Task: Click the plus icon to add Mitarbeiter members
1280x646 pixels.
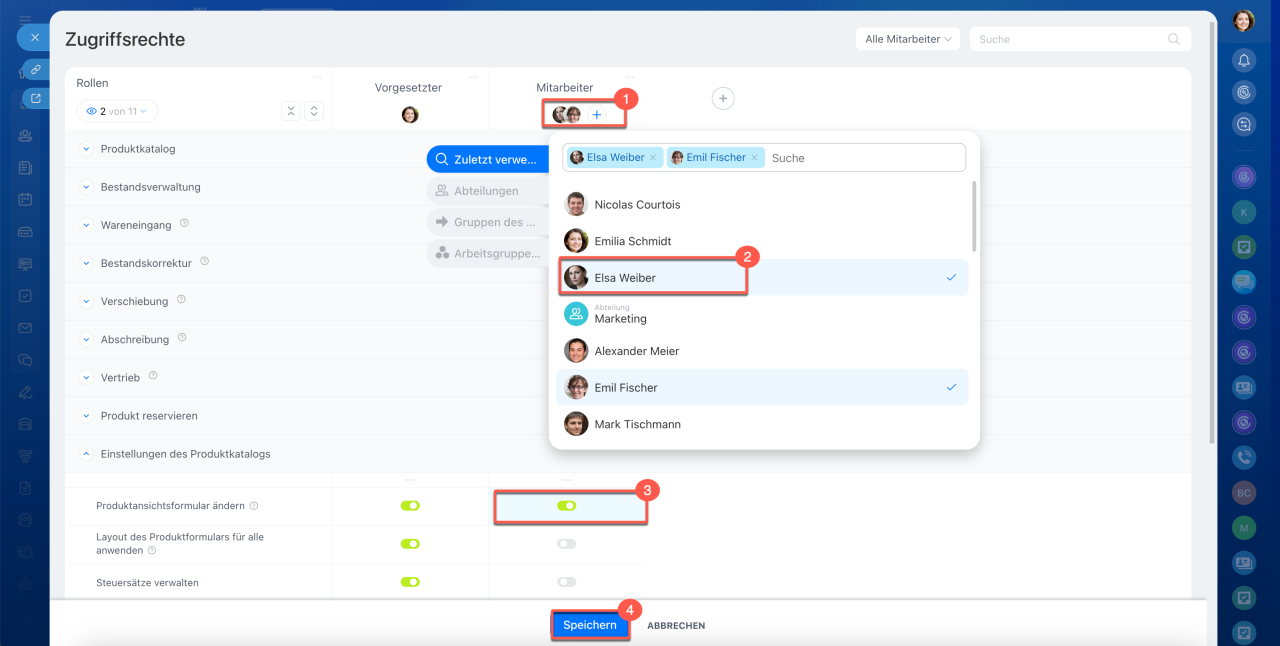Action: tap(597, 115)
